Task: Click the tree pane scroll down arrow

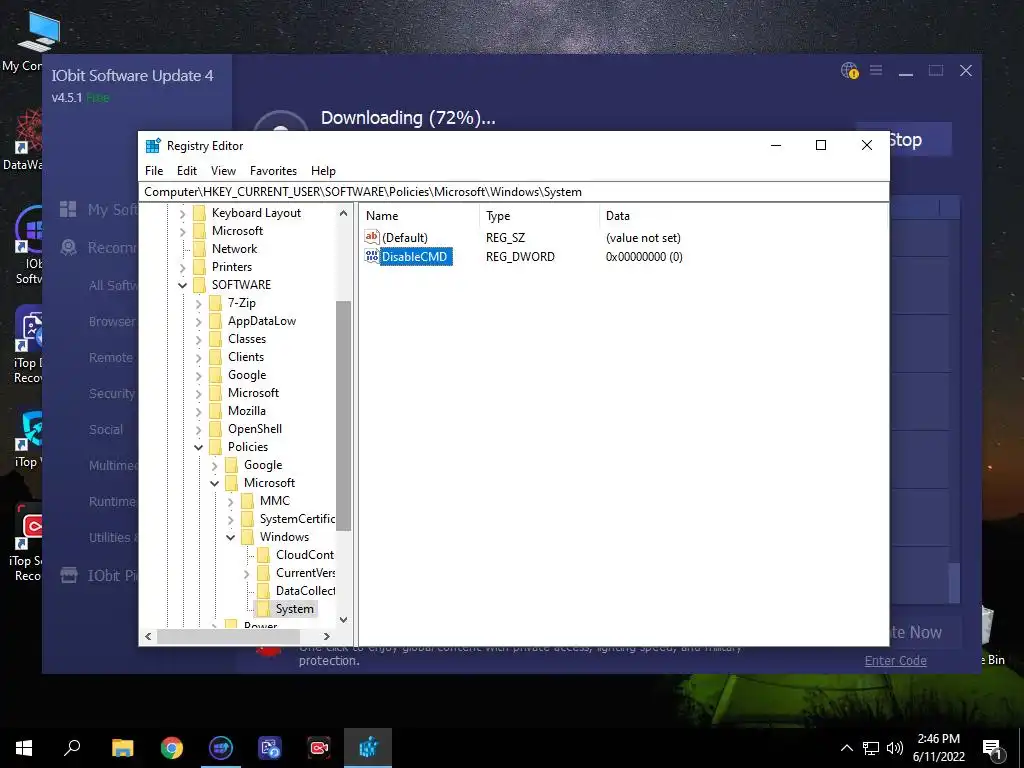Action: pyautogui.click(x=344, y=619)
